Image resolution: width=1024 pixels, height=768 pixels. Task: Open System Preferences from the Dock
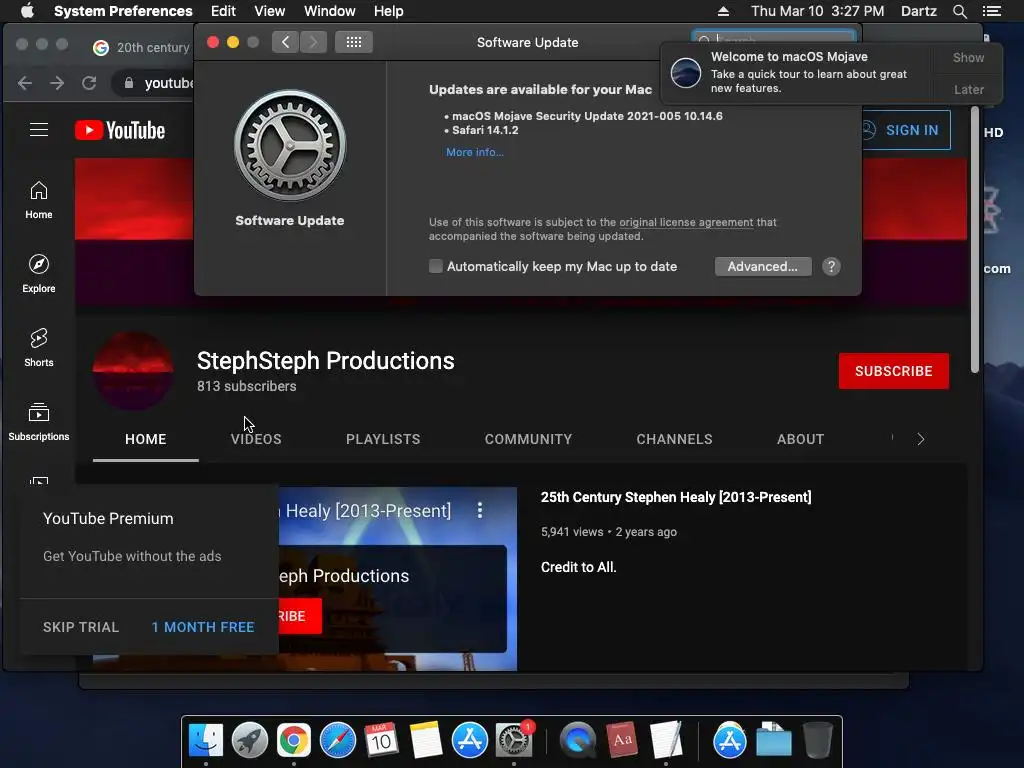pos(514,741)
